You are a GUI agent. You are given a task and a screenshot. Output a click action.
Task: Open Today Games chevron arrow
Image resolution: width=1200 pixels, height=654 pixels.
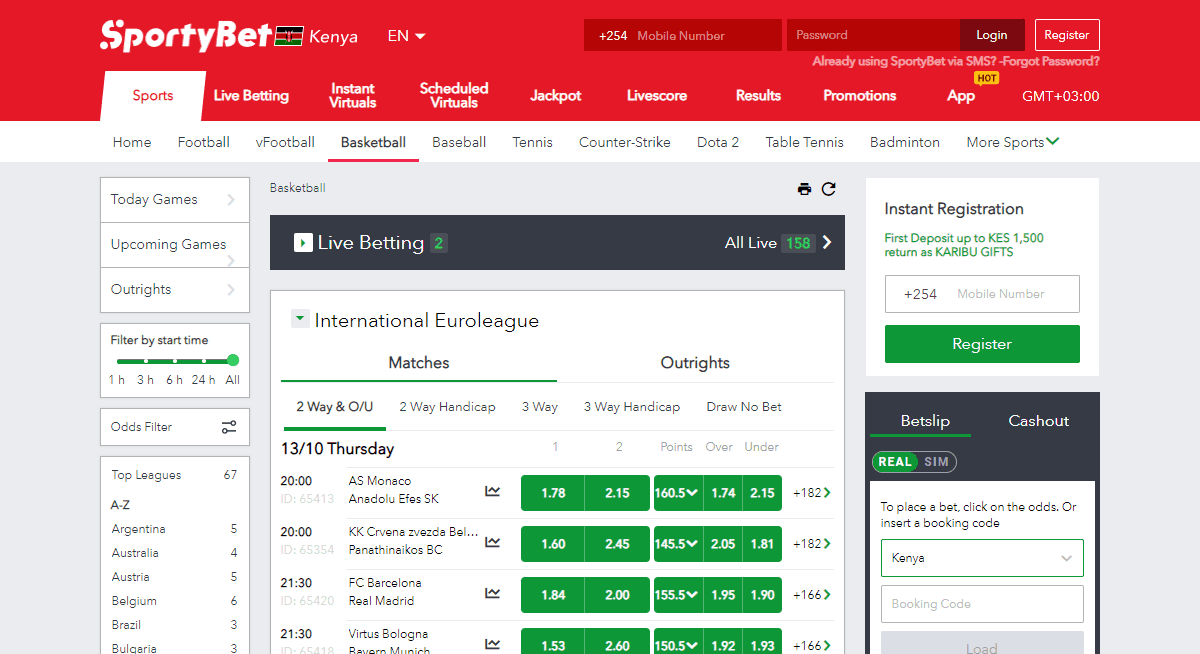pos(231,199)
